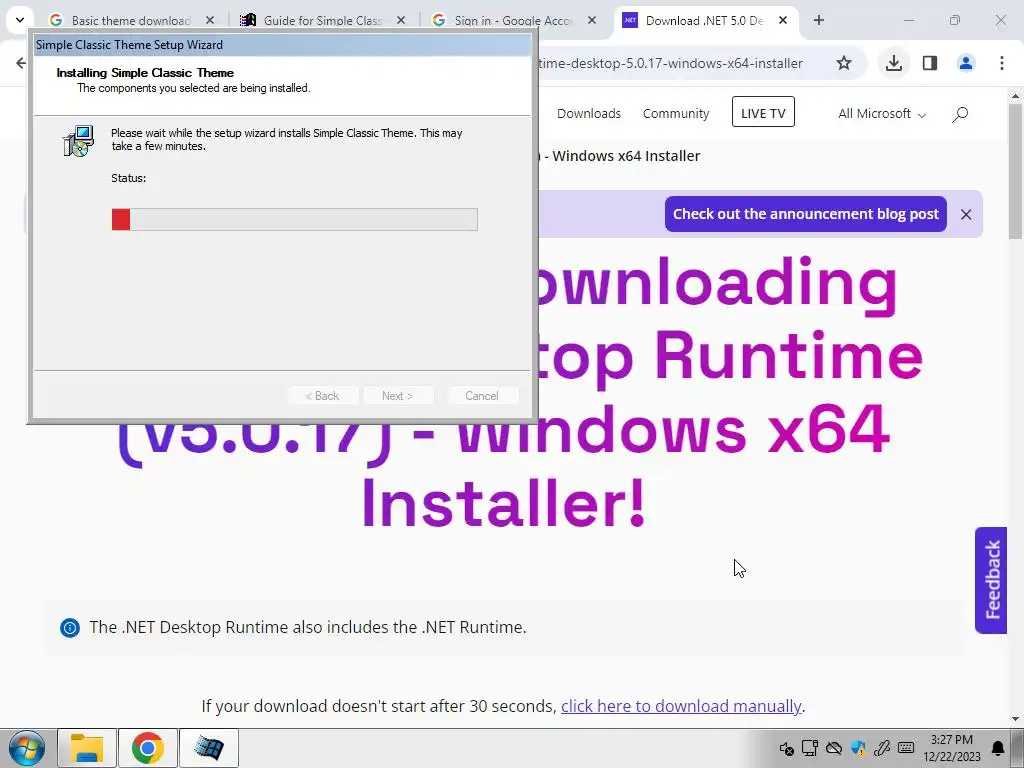
Task: Click the info icon beside .NET Runtime note
Action: pyautogui.click(x=70, y=628)
